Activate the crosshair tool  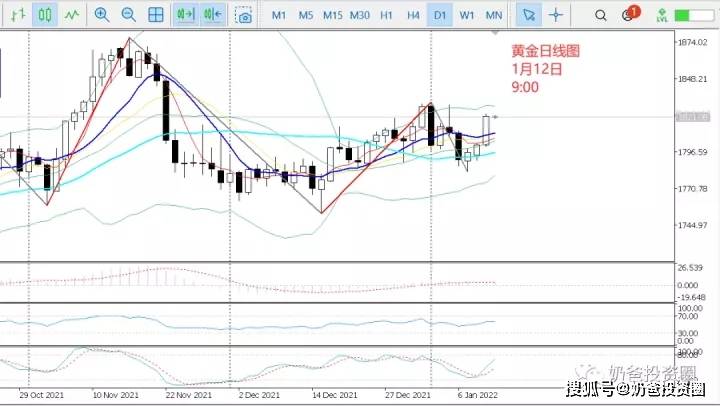coord(556,15)
